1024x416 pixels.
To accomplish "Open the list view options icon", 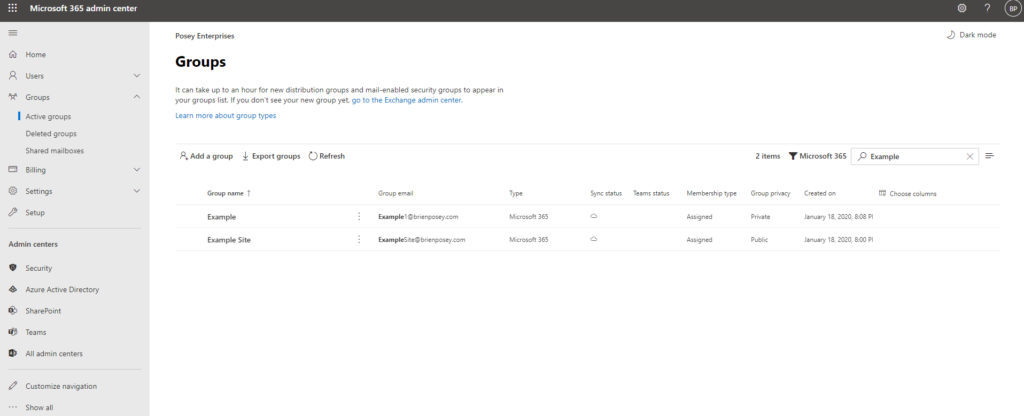I will point(990,156).
